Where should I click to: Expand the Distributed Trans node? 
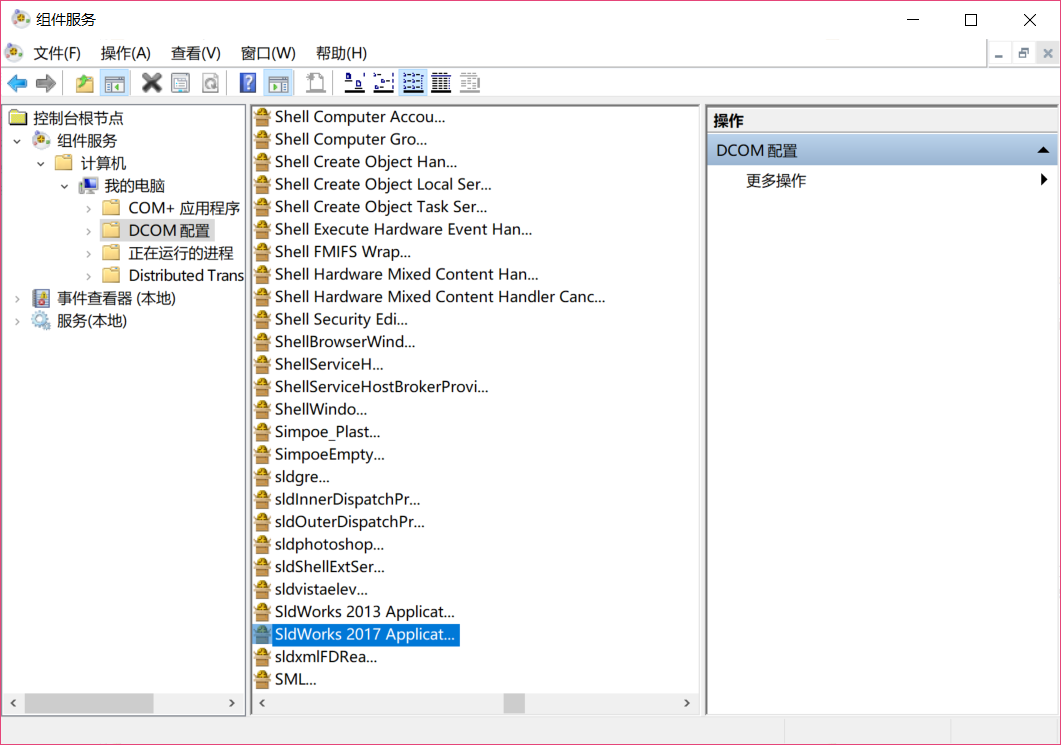[x=89, y=276]
